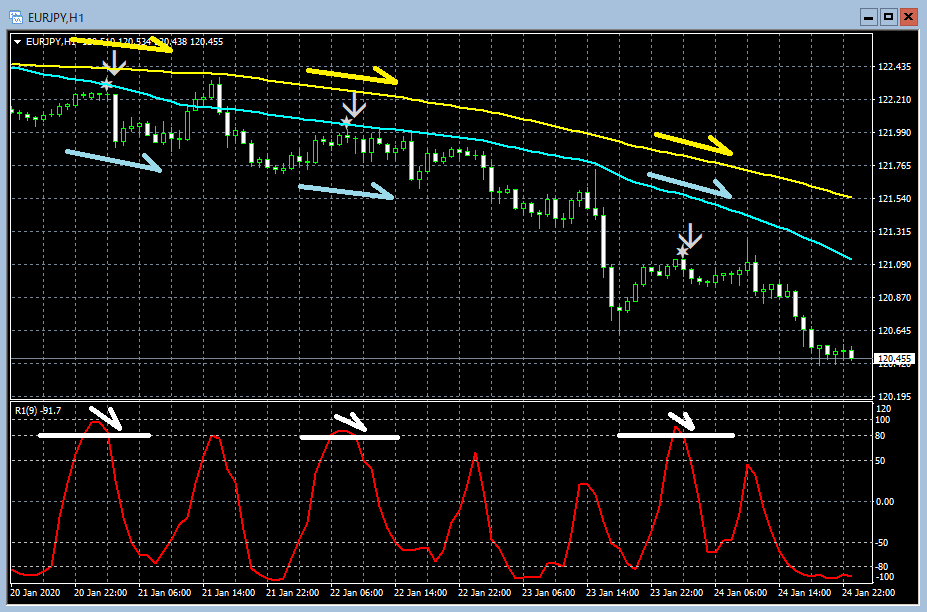The height and width of the screenshot is (612, 927).
Task: Minimize the EURJPY,H1 chart window
Action: (x=868, y=17)
